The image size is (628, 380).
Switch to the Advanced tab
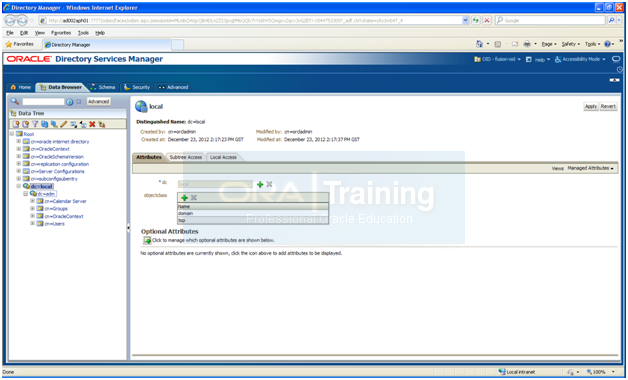(173, 87)
